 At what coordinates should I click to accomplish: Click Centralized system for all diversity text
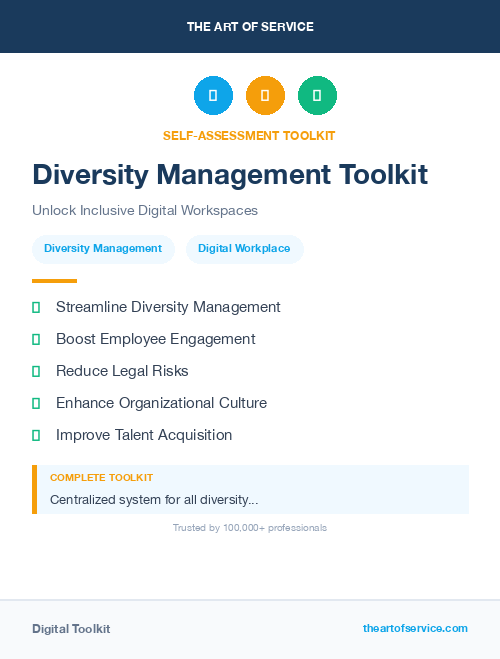pyautogui.click(x=154, y=500)
